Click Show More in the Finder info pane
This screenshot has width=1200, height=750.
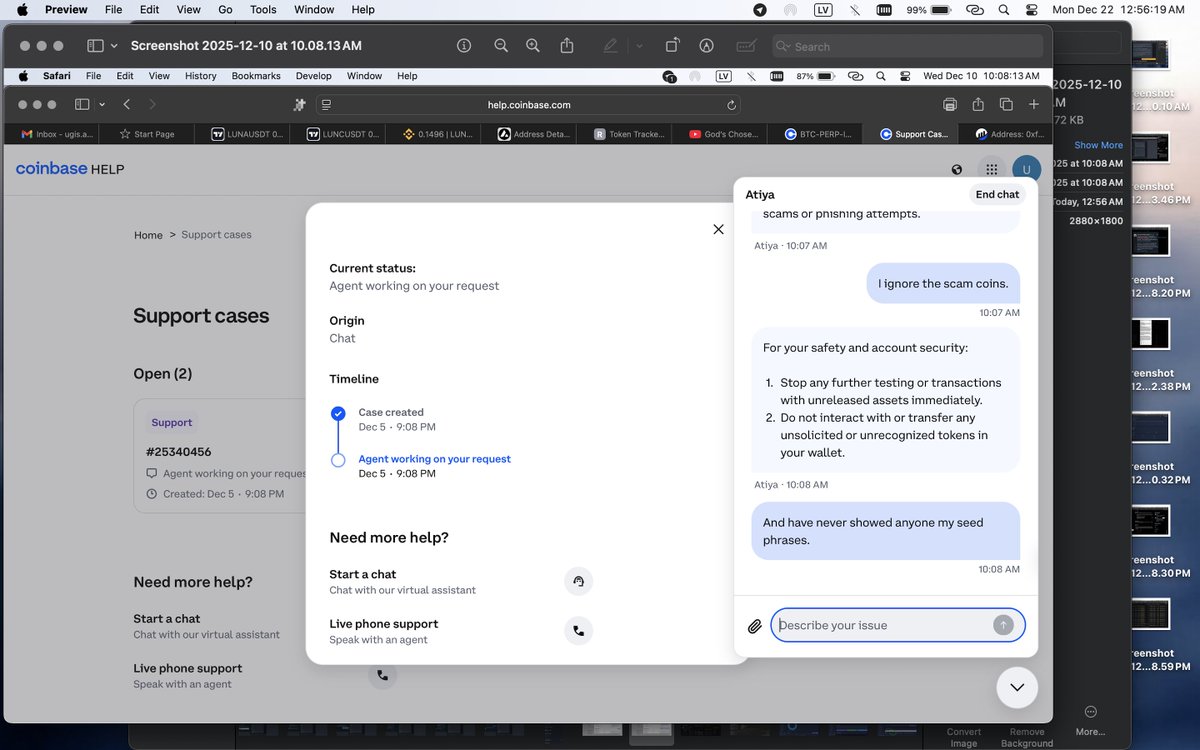coord(1098,145)
